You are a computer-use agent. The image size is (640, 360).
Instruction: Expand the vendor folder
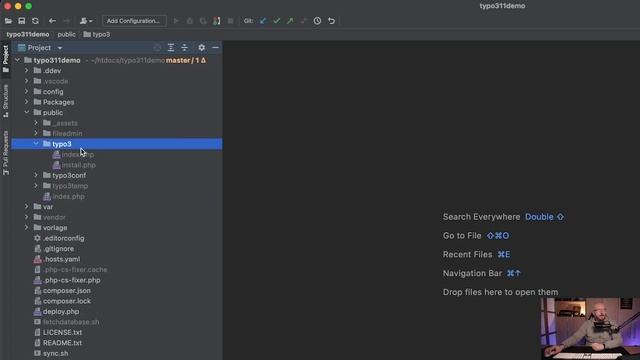coord(27,217)
